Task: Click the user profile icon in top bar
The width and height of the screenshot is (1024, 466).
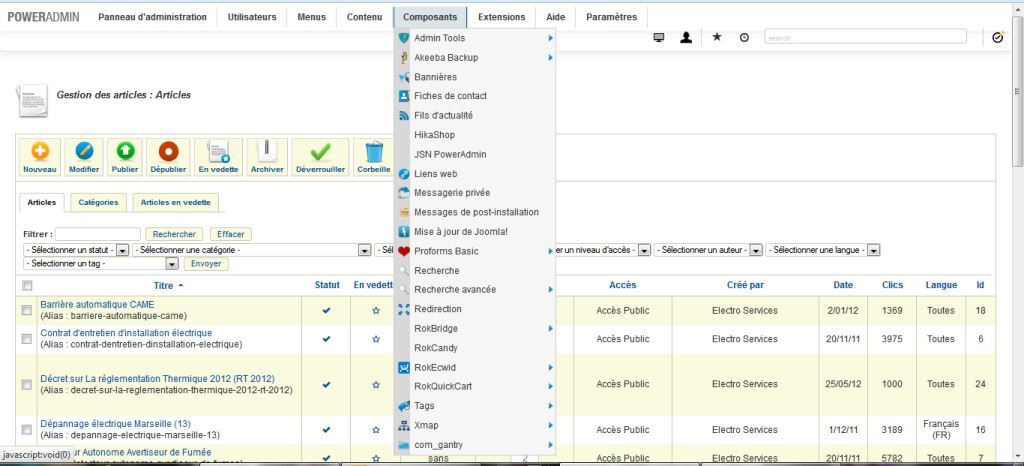Action: [686, 38]
